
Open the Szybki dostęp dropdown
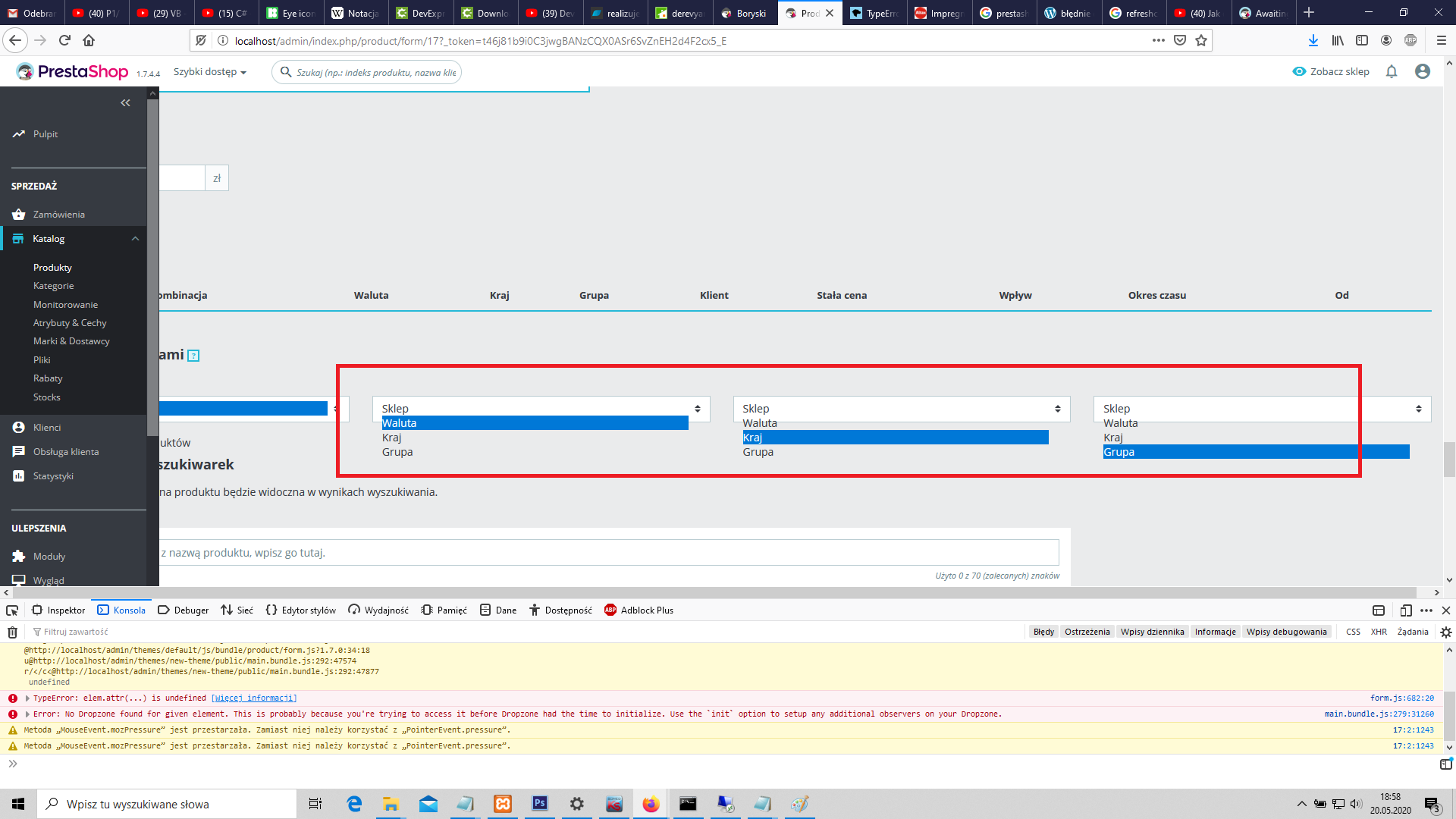coord(210,72)
